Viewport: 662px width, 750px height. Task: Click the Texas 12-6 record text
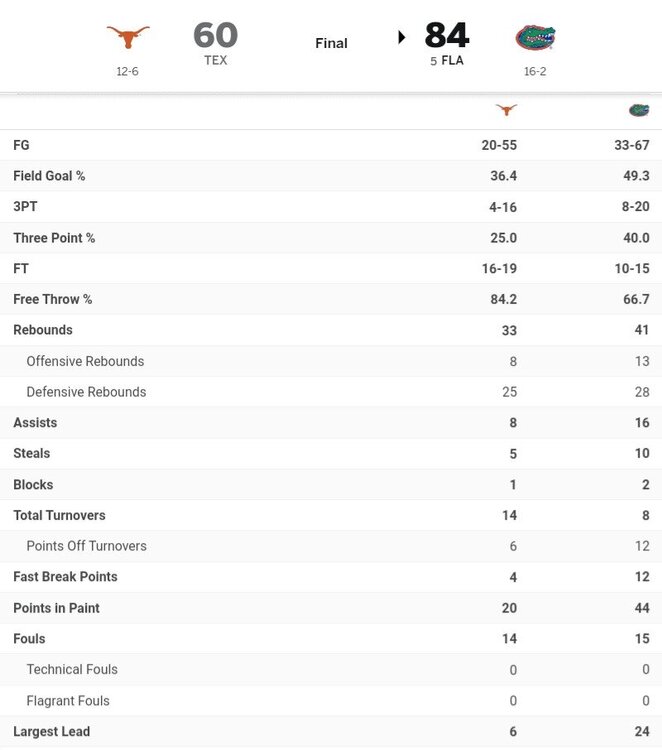(x=128, y=70)
